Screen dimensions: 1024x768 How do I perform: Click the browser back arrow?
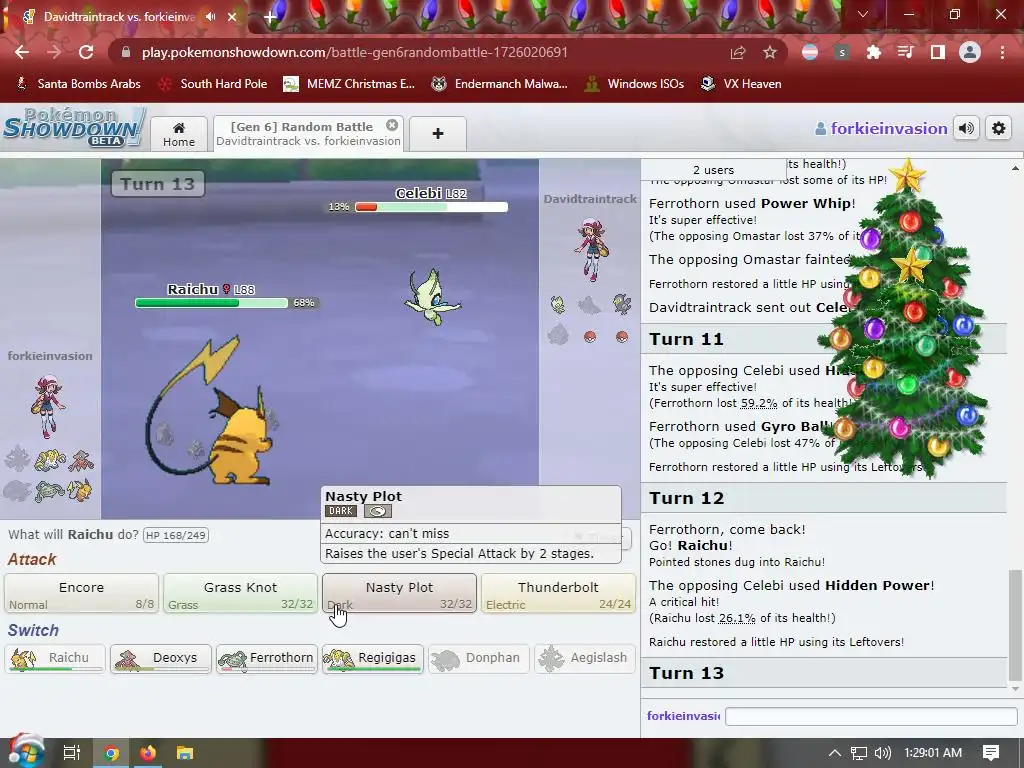22,52
